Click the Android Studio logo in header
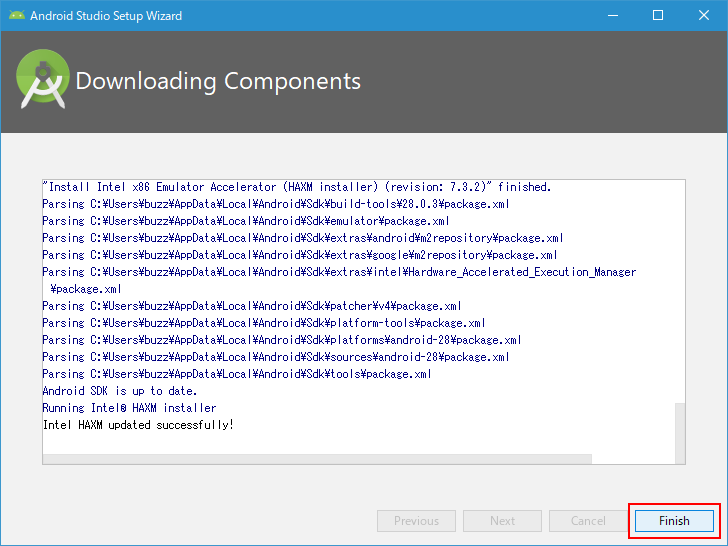Viewport: 728px width, 546px height. click(x=43, y=79)
